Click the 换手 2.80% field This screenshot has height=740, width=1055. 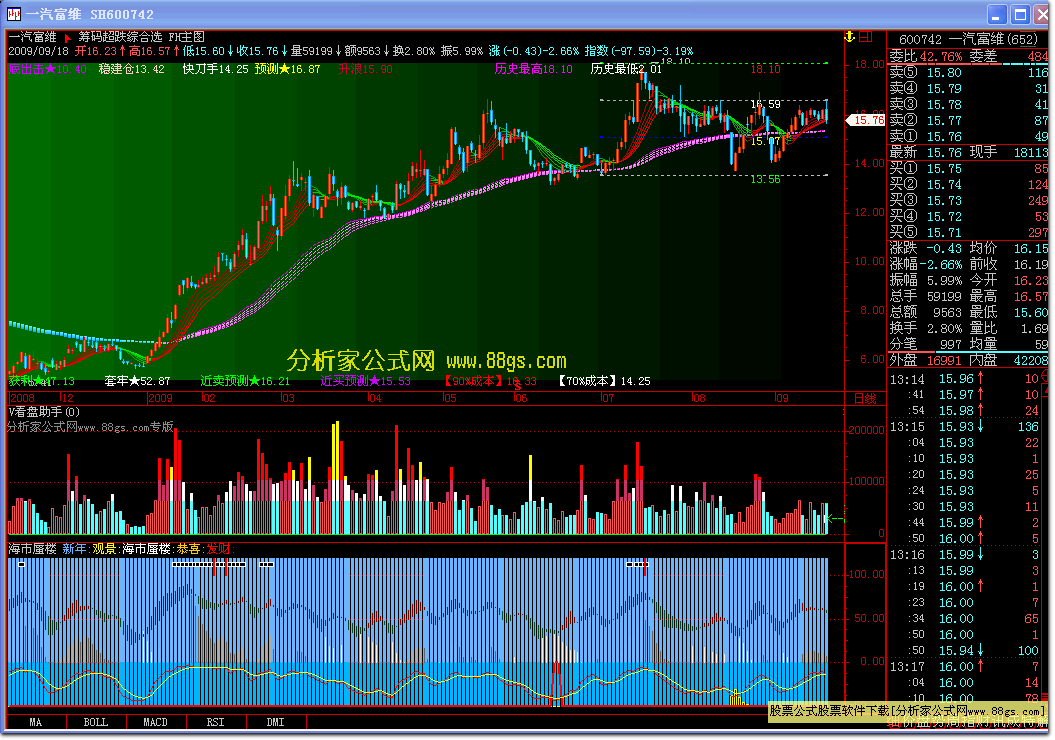coord(926,328)
